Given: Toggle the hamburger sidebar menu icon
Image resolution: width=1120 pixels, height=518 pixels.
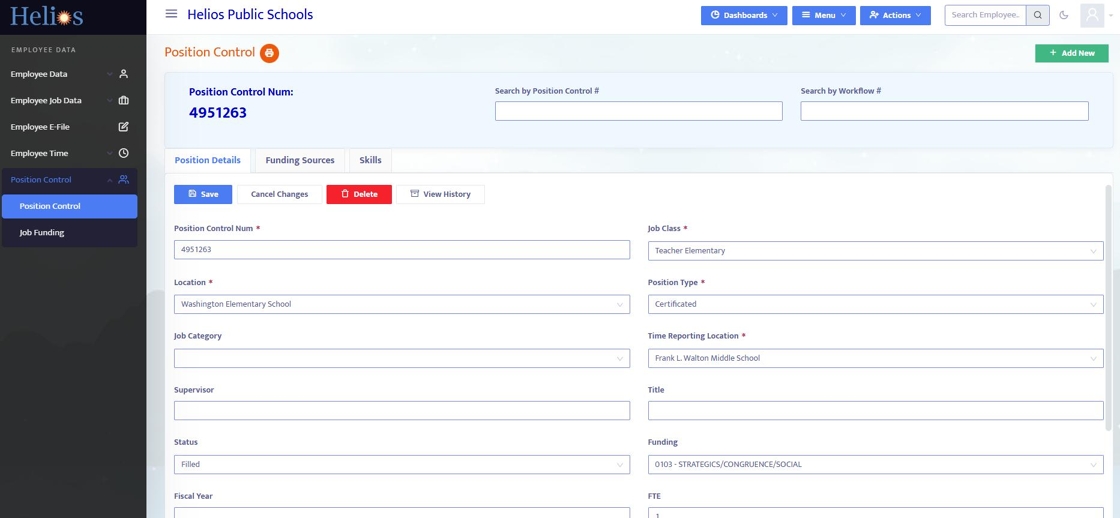Looking at the screenshot, I should [x=171, y=14].
